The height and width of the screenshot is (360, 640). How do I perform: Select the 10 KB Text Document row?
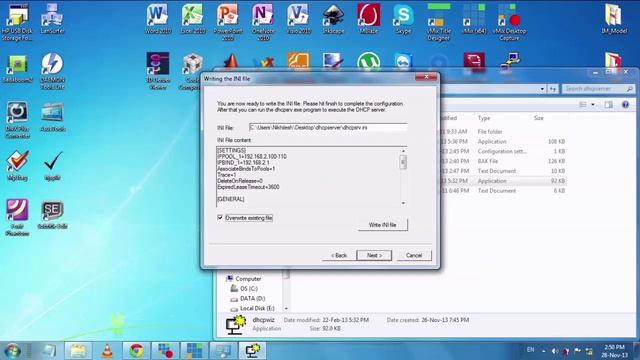pos(503,171)
